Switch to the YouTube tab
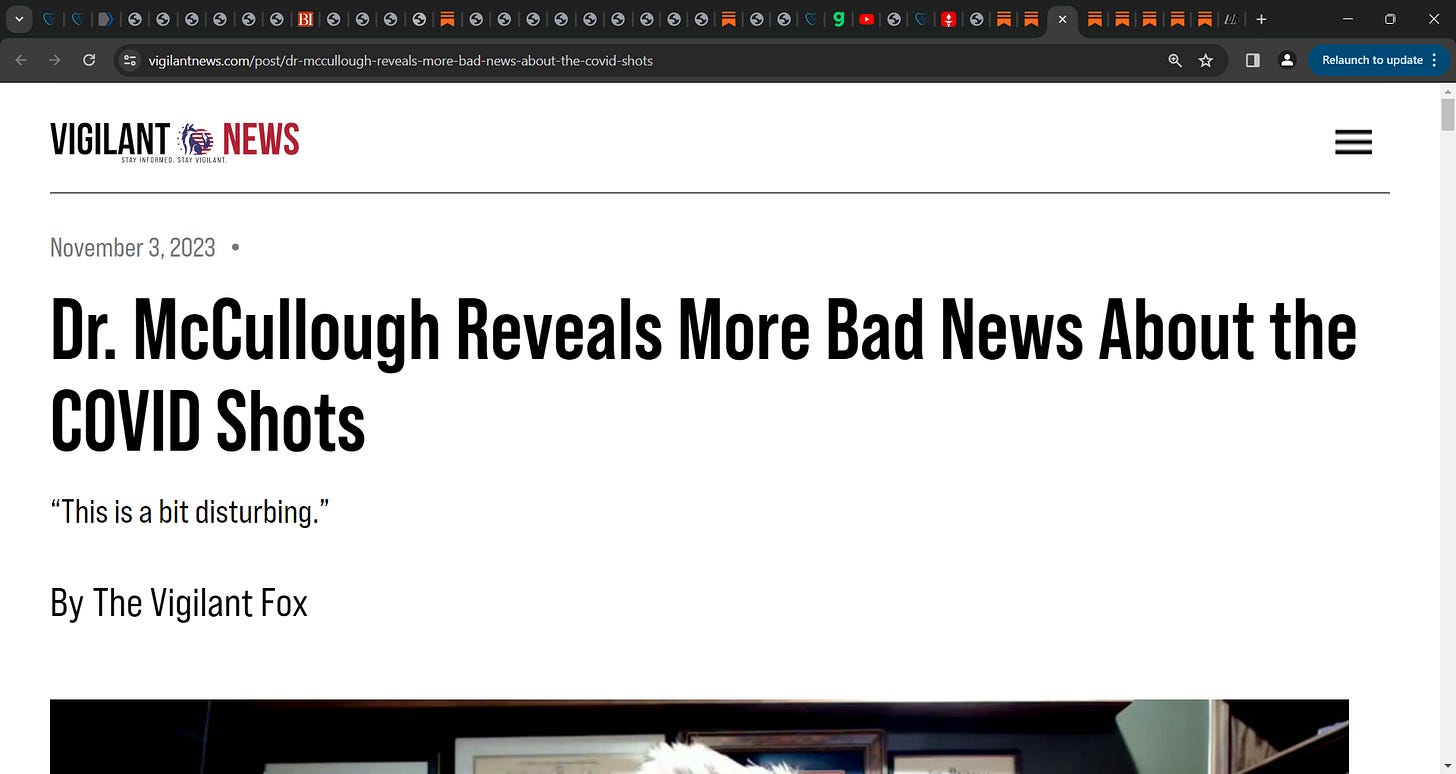1456x774 pixels. (x=867, y=19)
